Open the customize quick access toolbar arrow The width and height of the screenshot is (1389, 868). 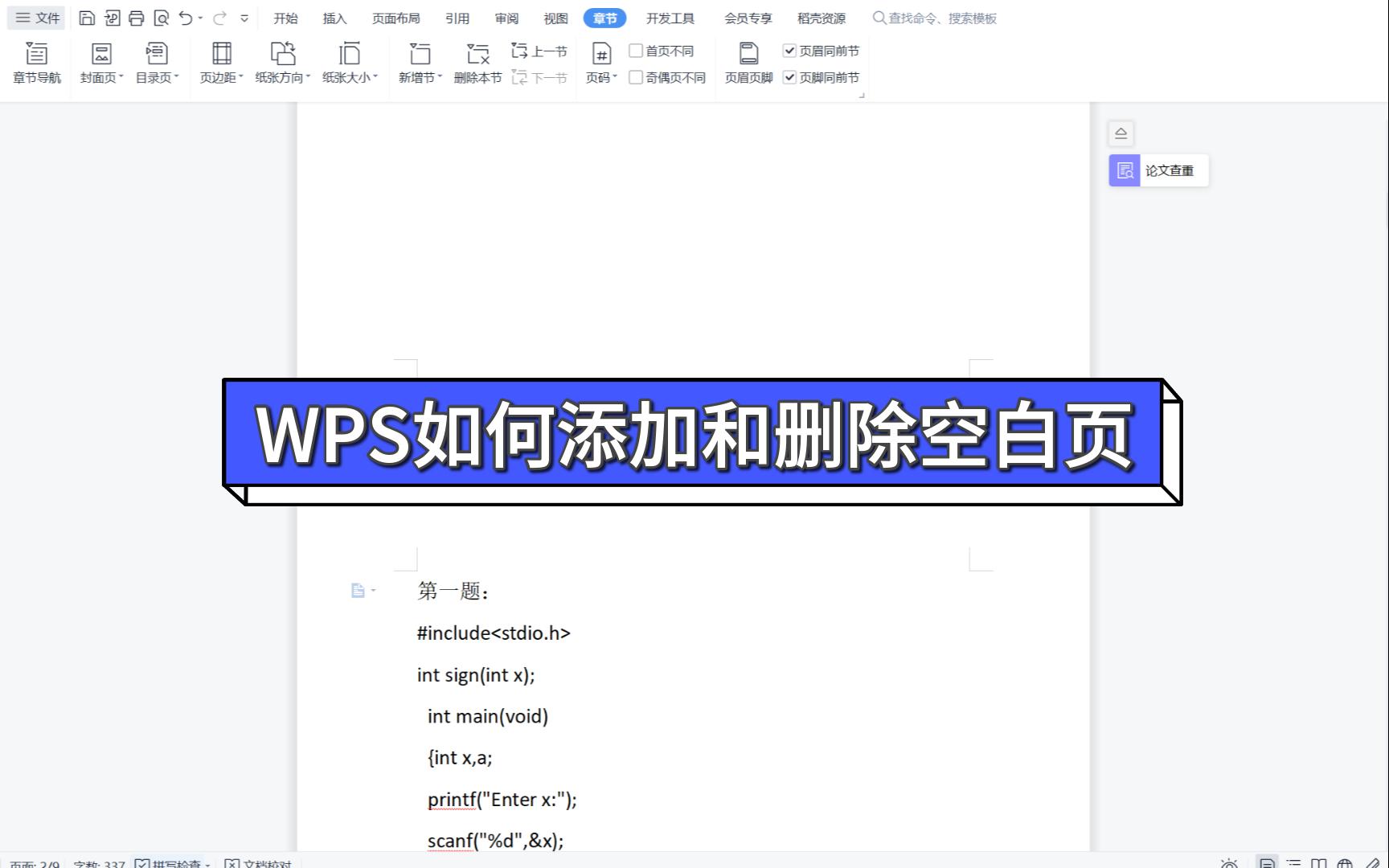pos(244,18)
